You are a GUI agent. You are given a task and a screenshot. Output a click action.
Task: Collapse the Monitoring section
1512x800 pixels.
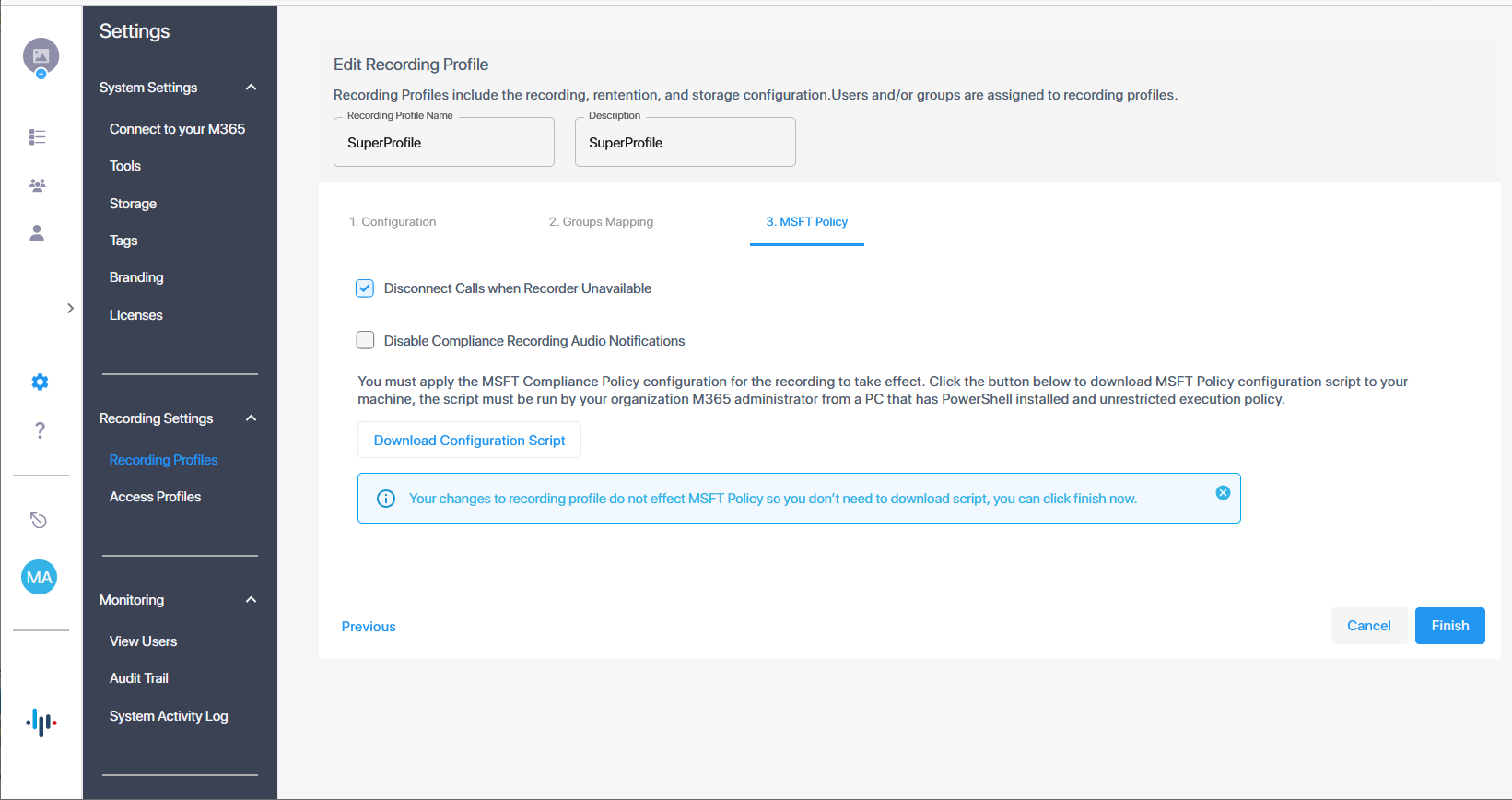[x=251, y=600]
